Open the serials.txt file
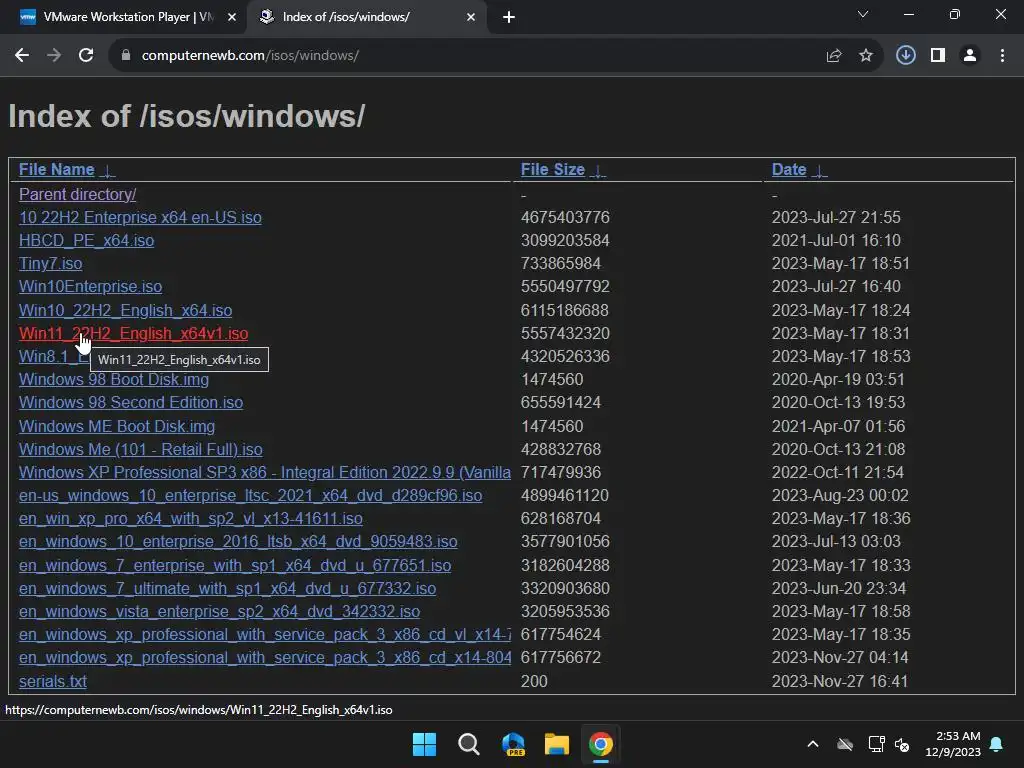The image size is (1024, 768). click(x=53, y=682)
